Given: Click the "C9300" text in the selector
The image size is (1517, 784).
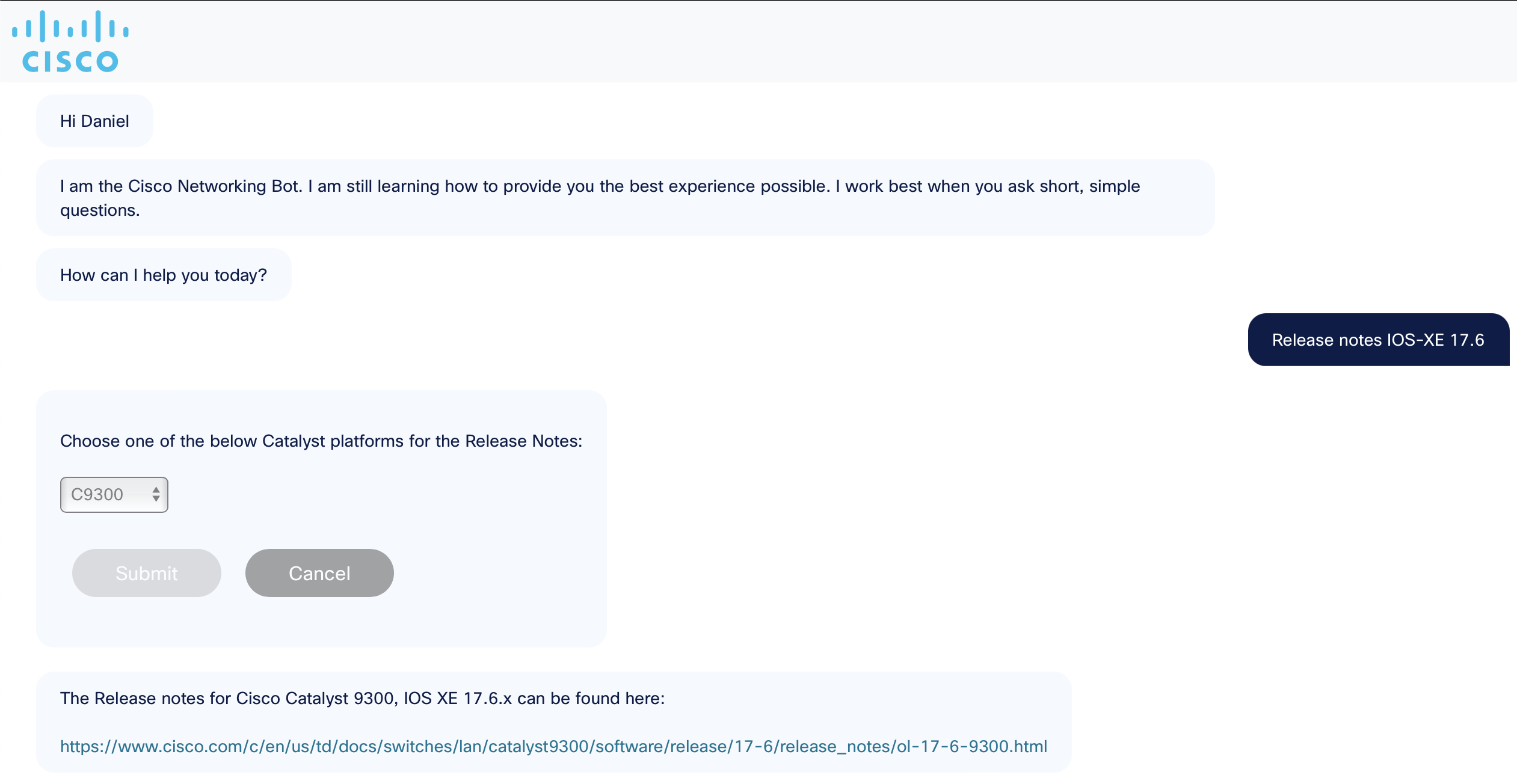Looking at the screenshot, I should [97, 495].
